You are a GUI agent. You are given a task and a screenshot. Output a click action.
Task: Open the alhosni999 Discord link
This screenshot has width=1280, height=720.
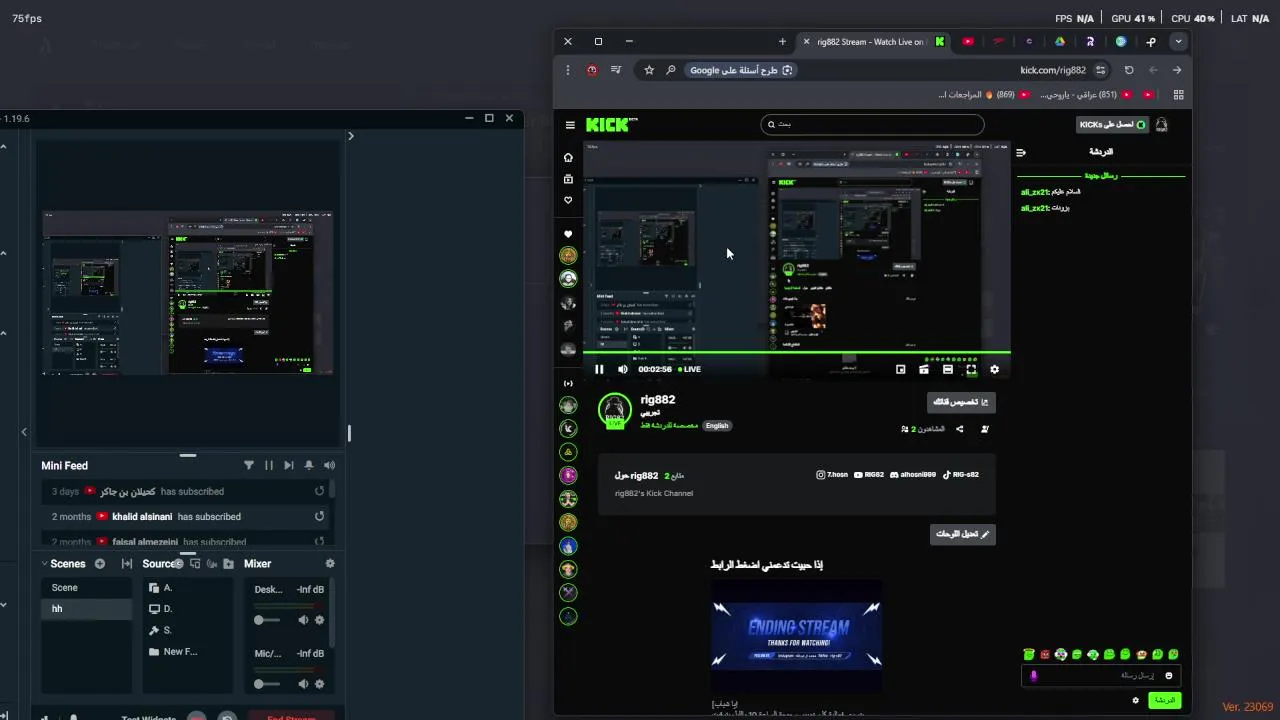913,475
